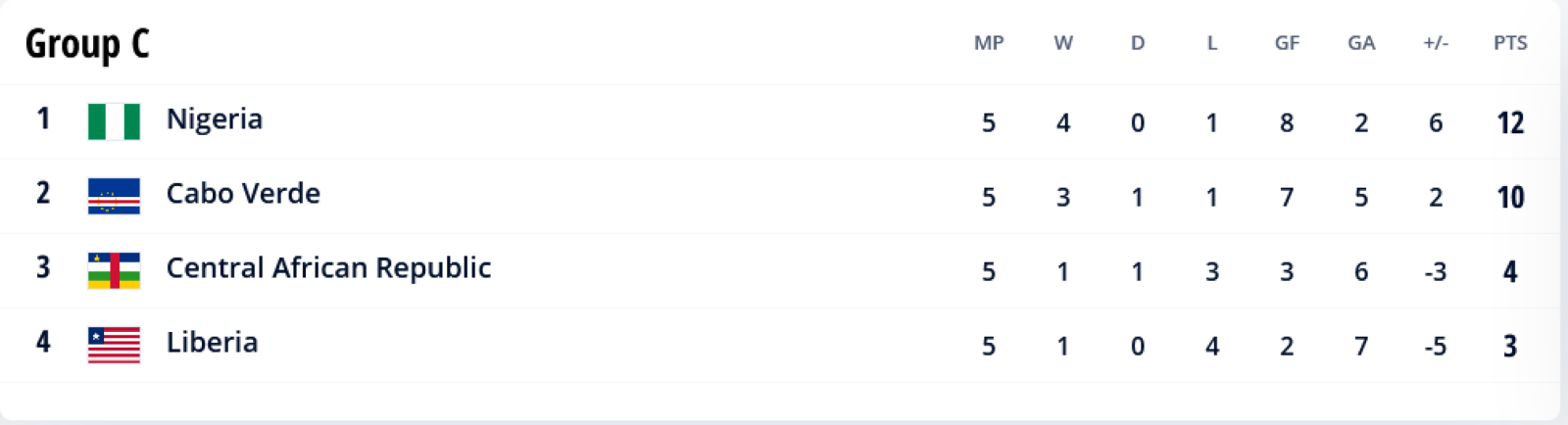This screenshot has width=1568, height=425.
Task: Click the D column header
Action: coord(1138,43)
